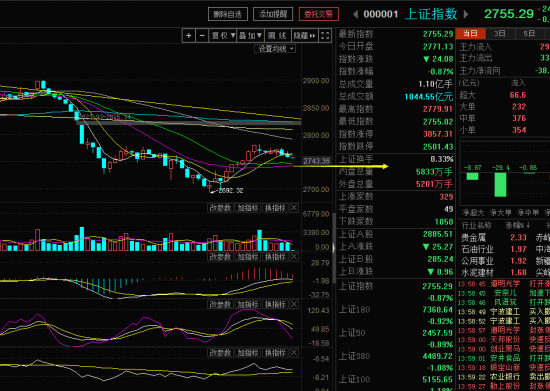Open the 复权 dropdown
Image resolution: width=550 pixels, height=391 pixels.
click(223, 35)
